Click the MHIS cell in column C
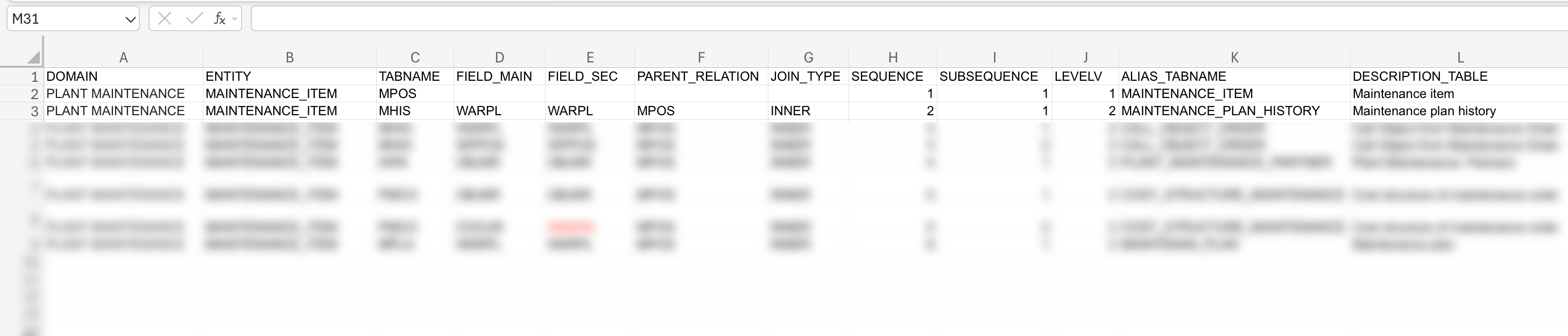Screen dimensions: 1568x336 click(414, 111)
